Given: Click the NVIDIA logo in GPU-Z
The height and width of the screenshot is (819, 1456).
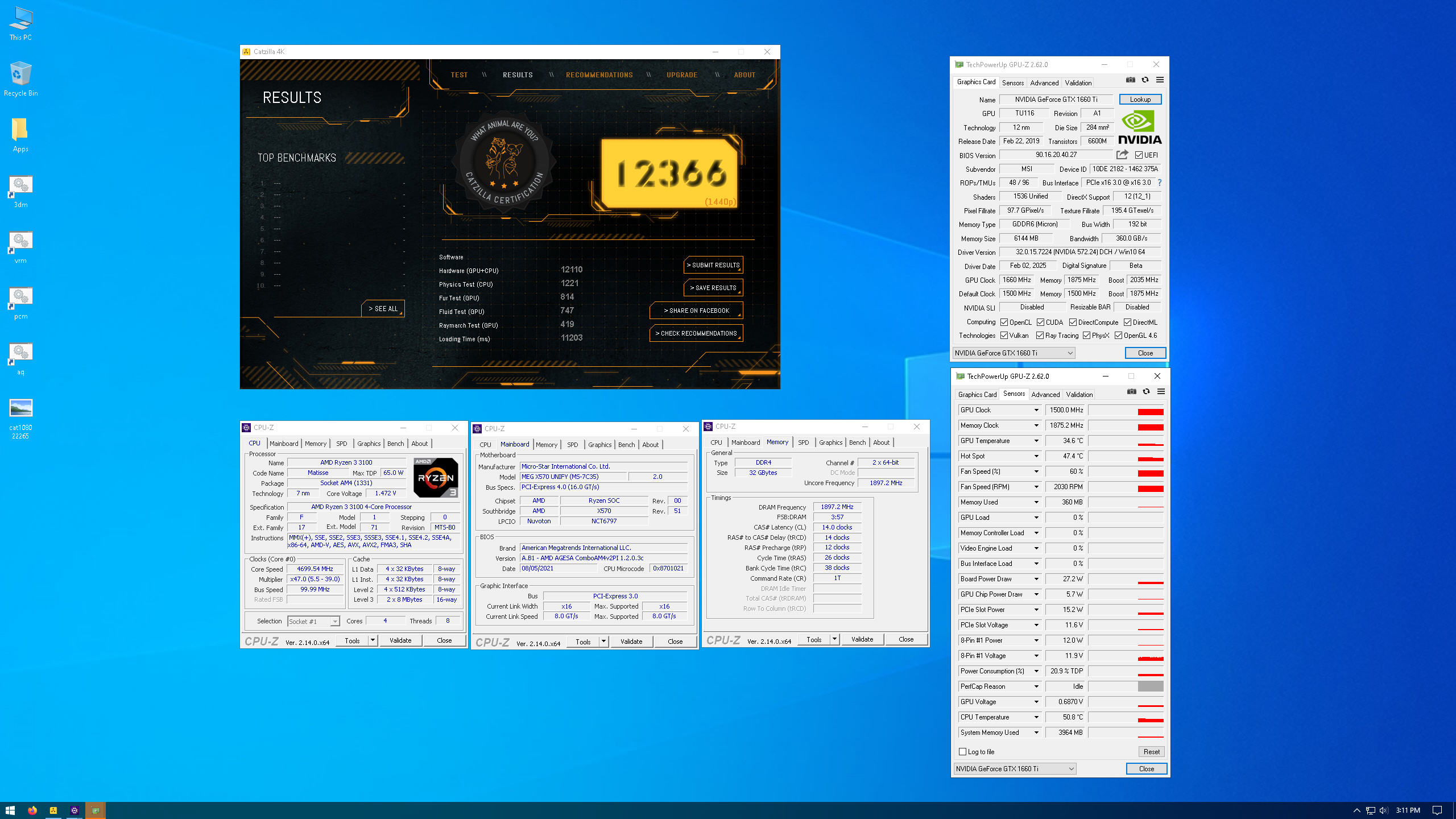Looking at the screenshot, I should pyautogui.click(x=1140, y=127).
